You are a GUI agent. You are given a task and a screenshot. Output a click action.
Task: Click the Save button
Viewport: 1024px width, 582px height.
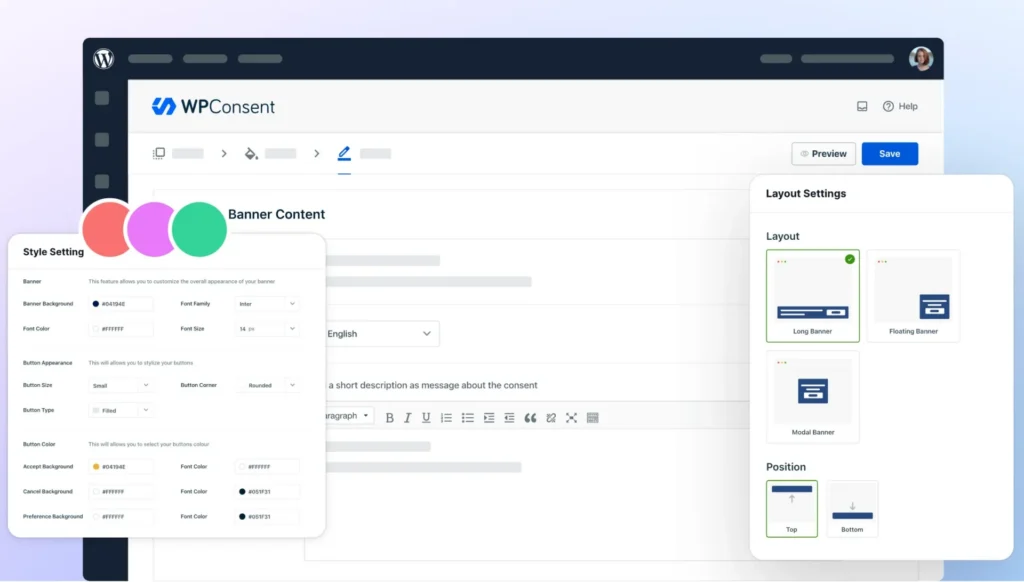(889, 154)
